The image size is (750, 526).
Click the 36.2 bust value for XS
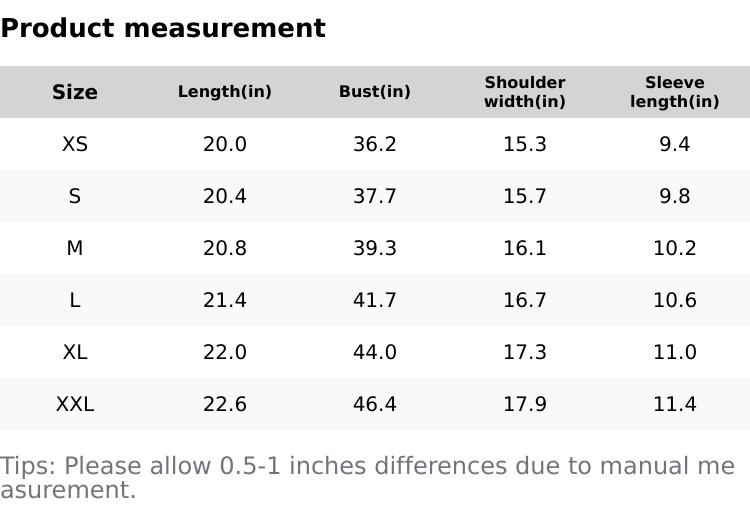(375, 144)
